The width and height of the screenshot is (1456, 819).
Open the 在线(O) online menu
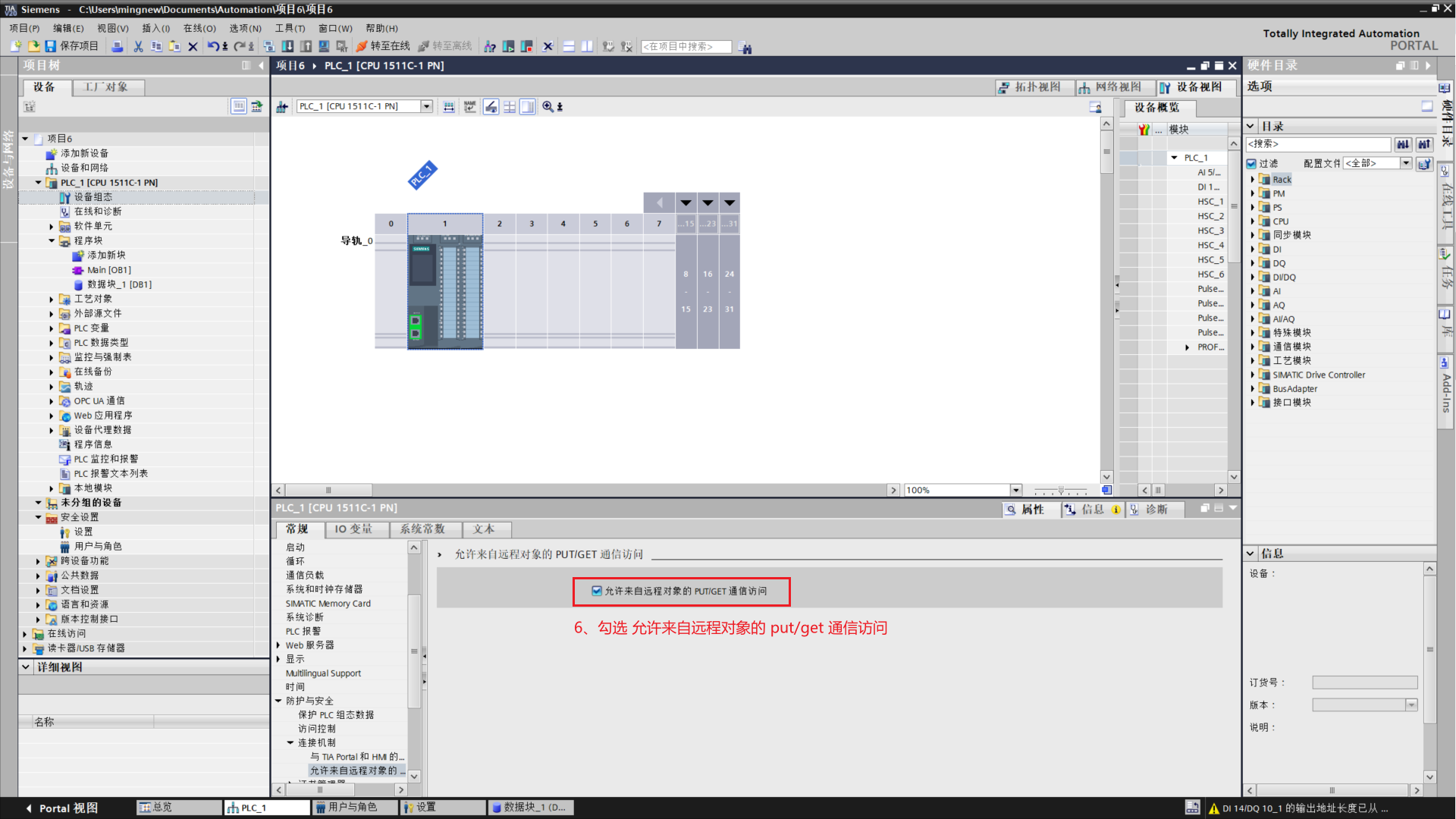click(x=199, y=28)
